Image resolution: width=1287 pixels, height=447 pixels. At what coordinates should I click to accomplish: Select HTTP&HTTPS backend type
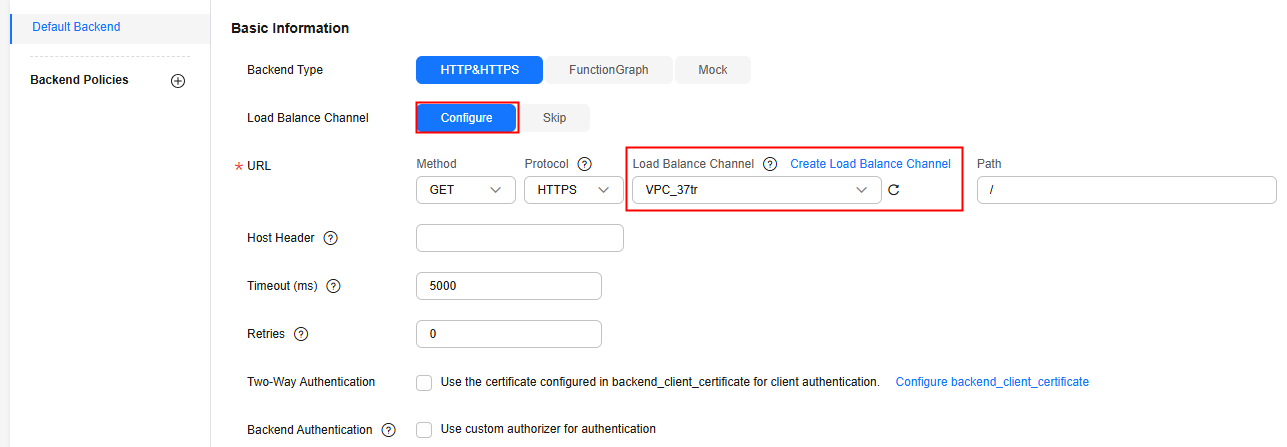click(480, 70)
